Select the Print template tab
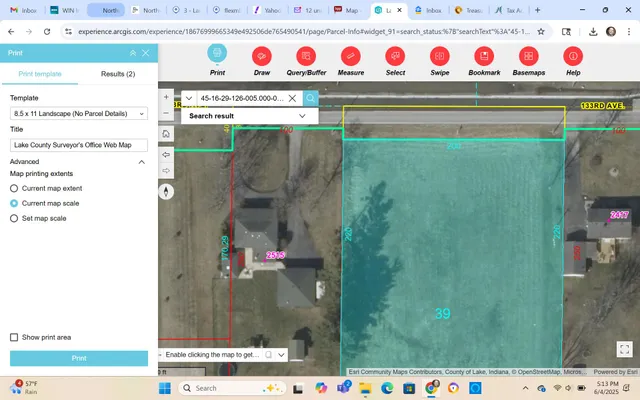The height and width of the screenshot is (400, 640). [x=39, y=74]
